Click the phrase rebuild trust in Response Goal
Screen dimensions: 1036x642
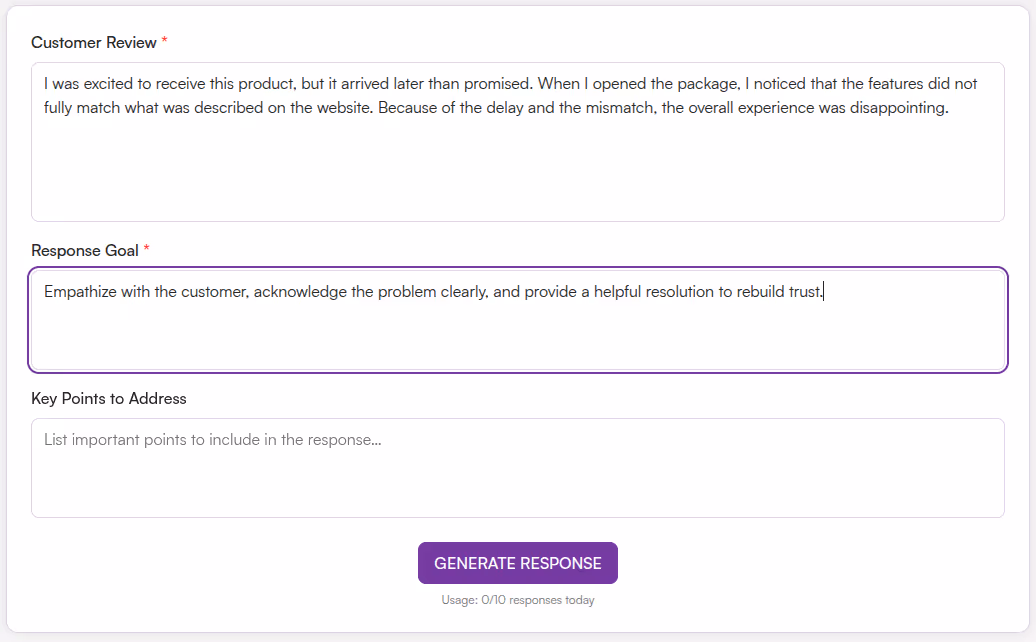point(781,291)
